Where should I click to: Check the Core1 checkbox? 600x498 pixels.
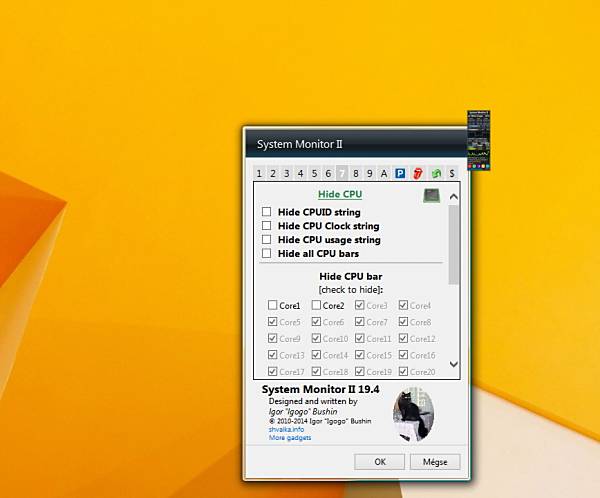click(272, 305)
